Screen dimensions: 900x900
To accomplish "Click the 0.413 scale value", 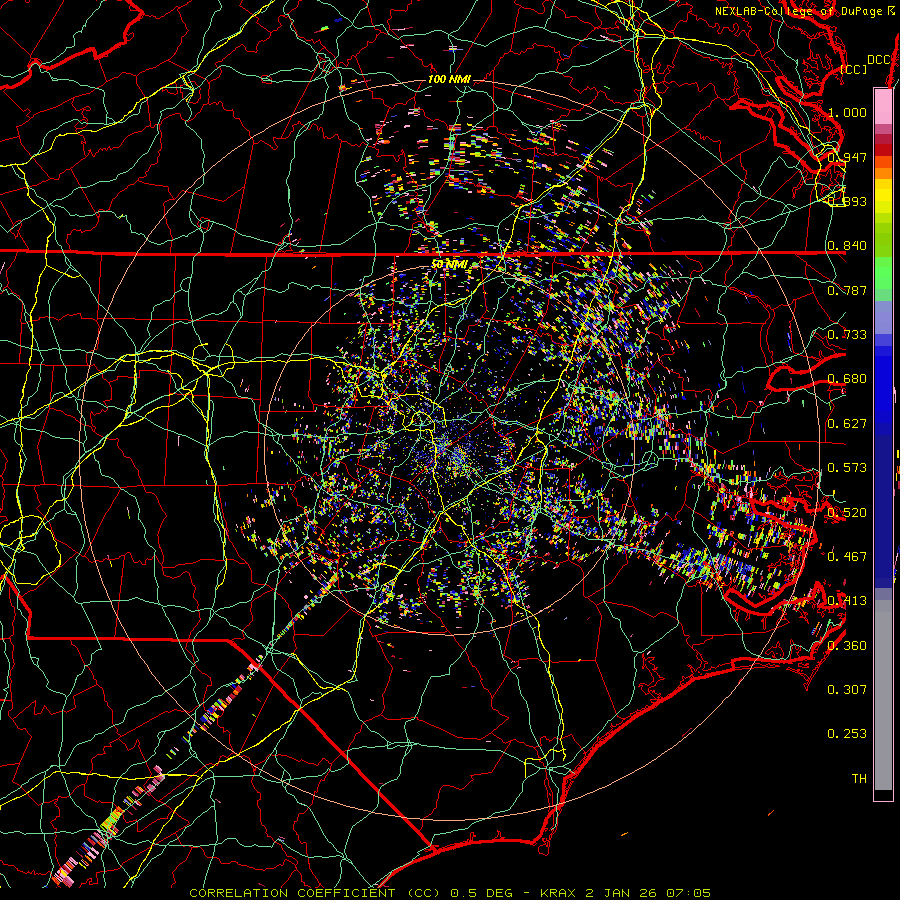I will tap(847, 601).
